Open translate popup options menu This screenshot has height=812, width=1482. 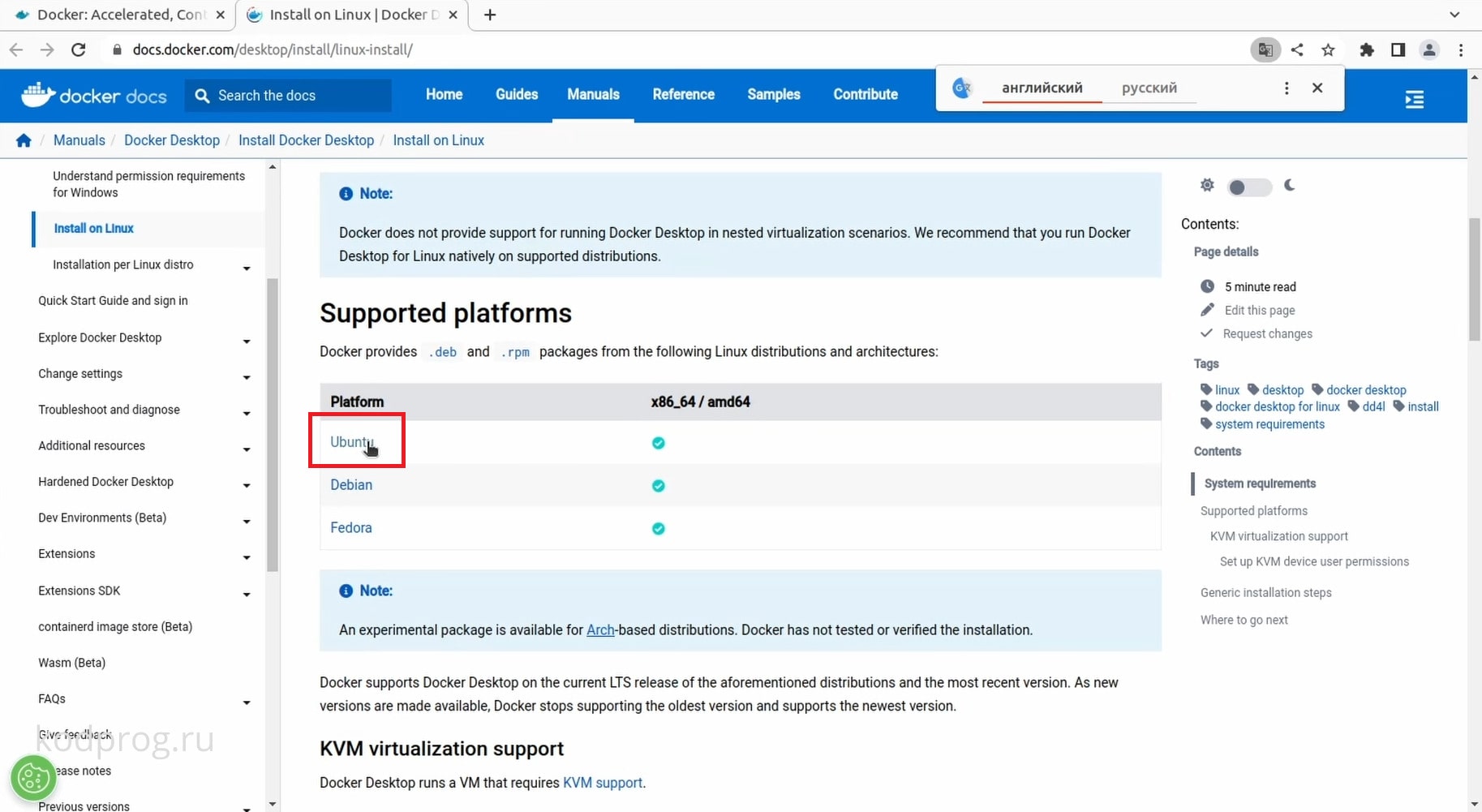pyautogui.click(x=1287, y=88)
